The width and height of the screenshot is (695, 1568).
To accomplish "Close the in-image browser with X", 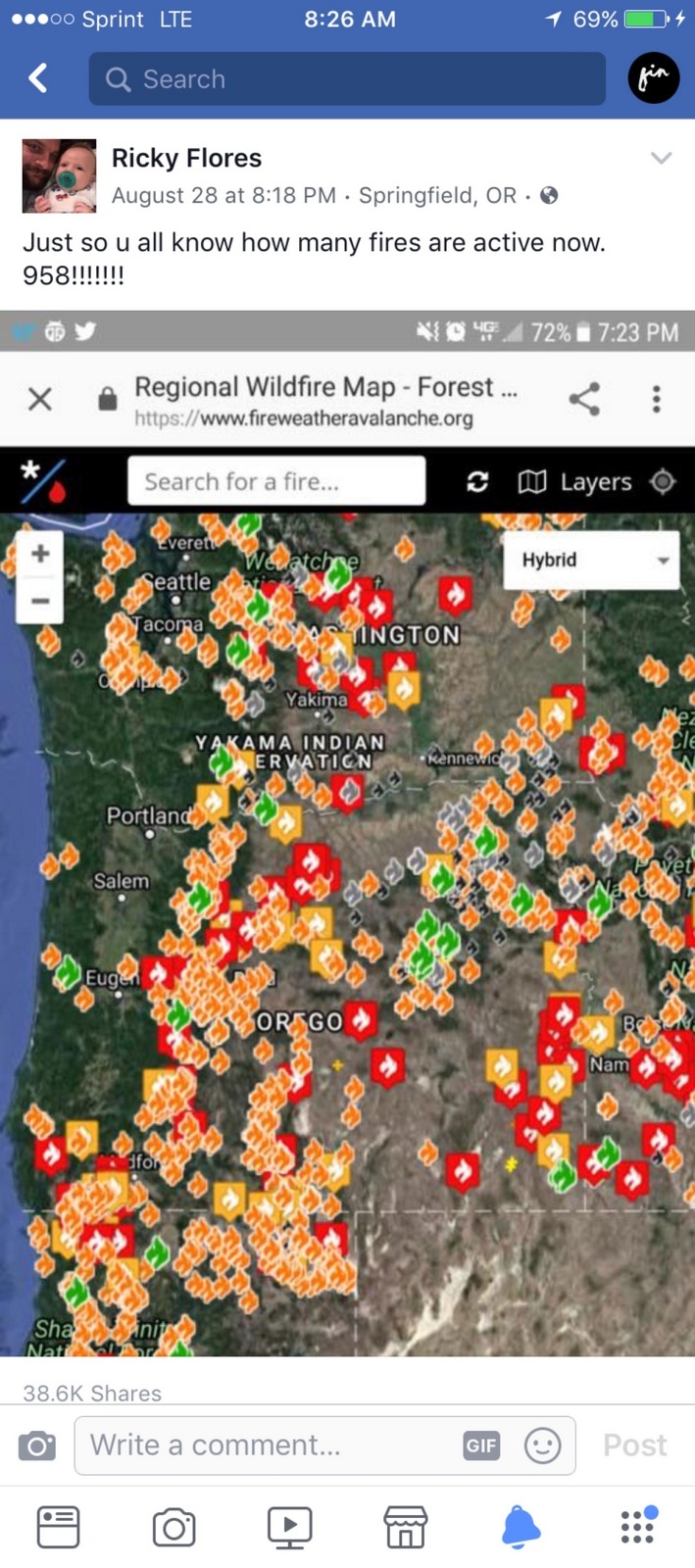I will [40, 399].
